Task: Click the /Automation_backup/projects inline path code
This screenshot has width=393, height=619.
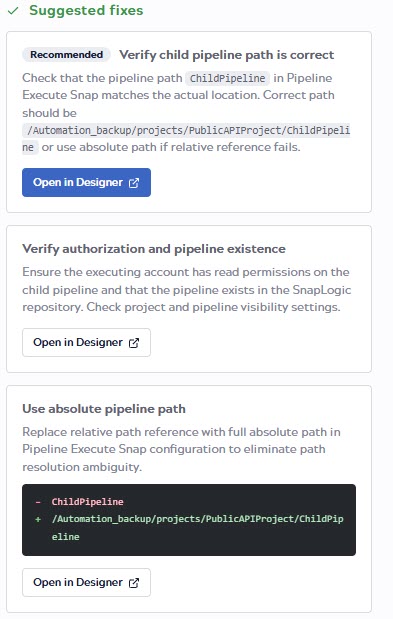Action: (x=186, y=139)
